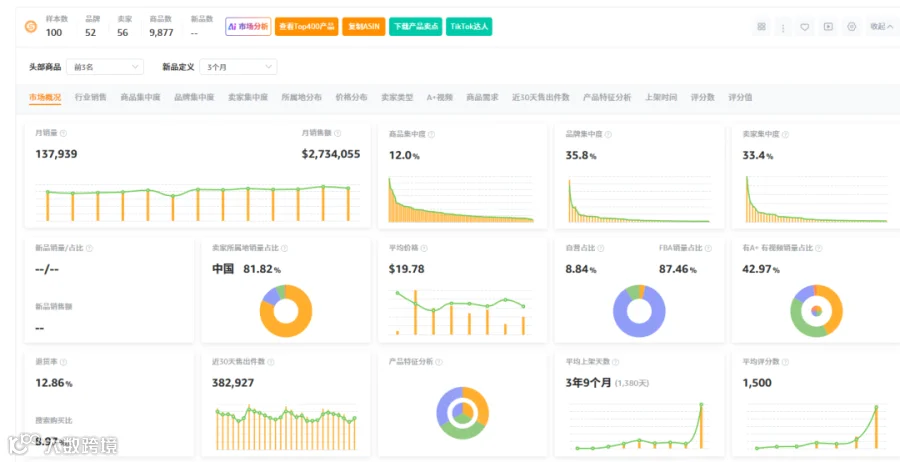Collapse the panel with 收起 chevron

[x=881, y=26]
